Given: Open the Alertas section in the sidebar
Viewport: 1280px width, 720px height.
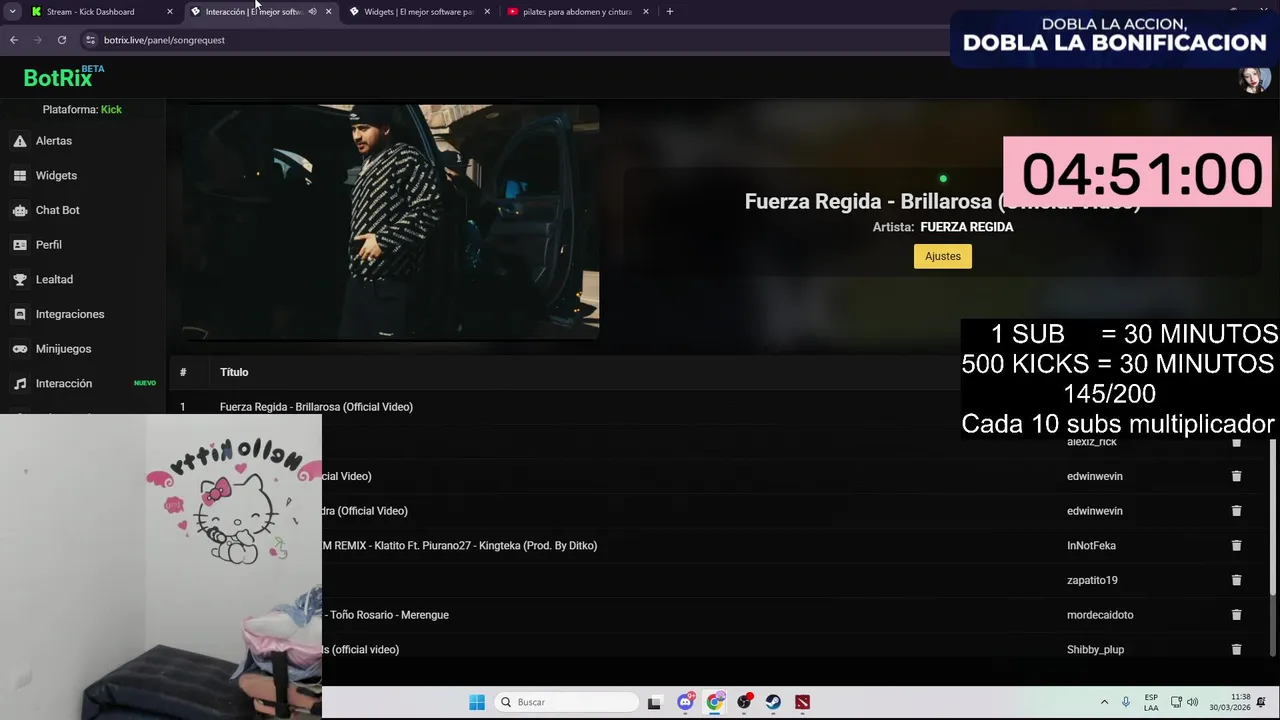Looking at the screenshot, I should pyautogui.click(x=54, y=141).
